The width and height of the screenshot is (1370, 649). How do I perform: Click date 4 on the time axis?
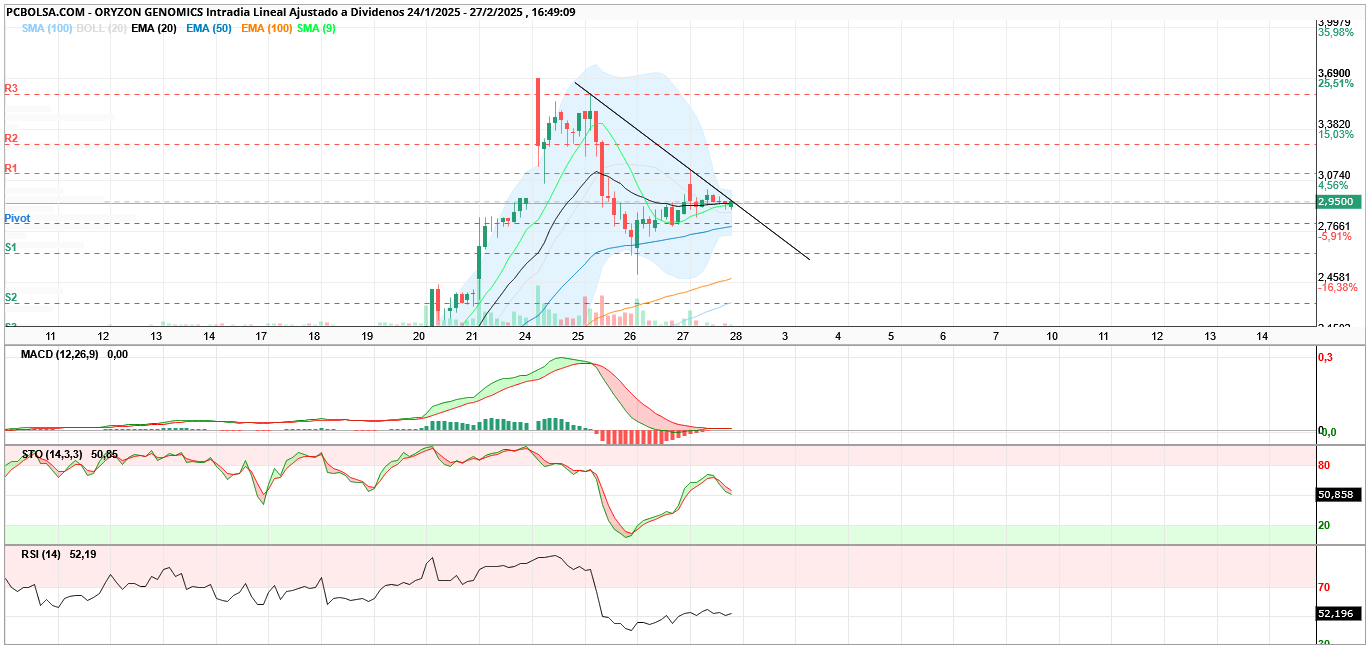coord(838,337)
